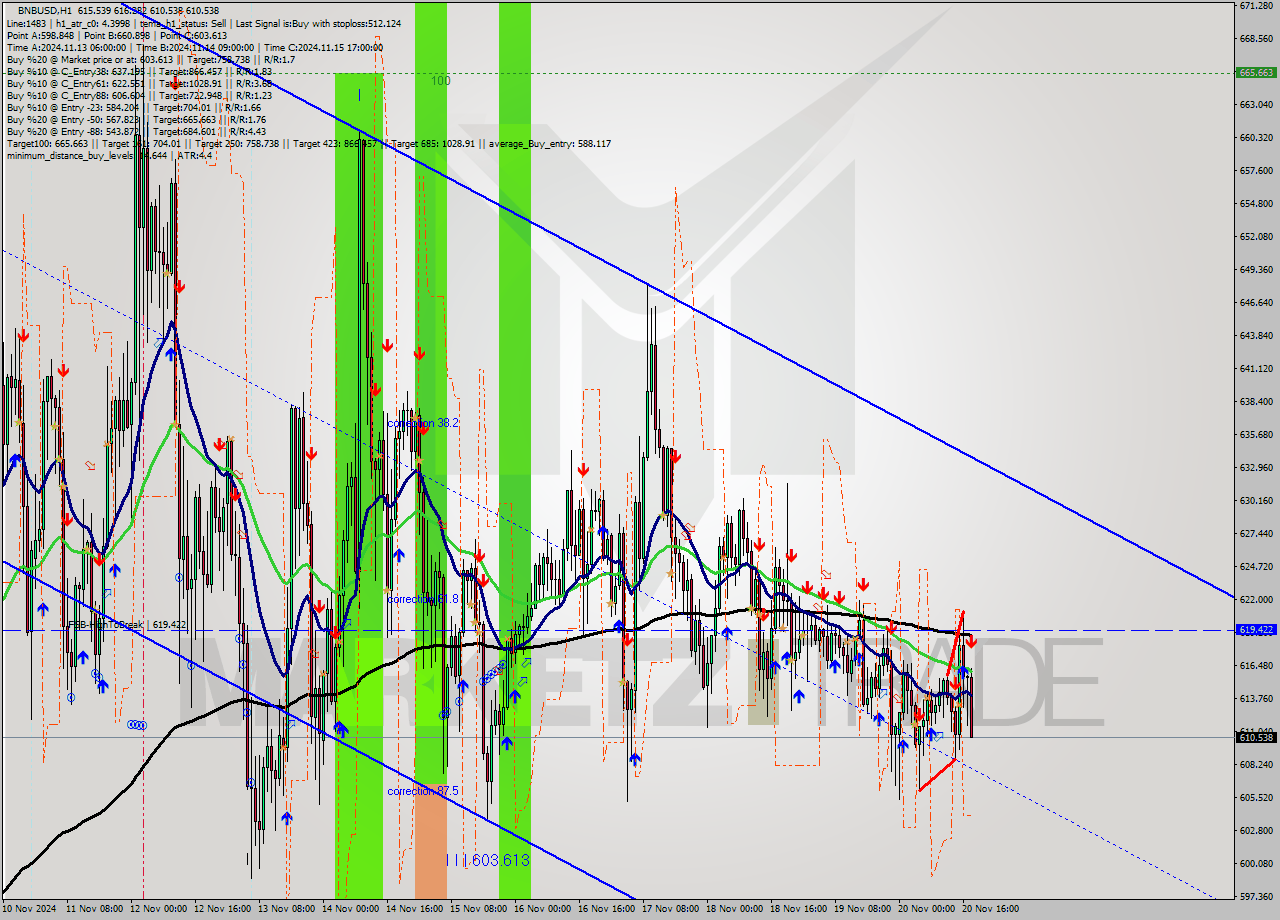
Task: Click the 'correction 61.8' label
Action: click(x=423, y=599)
